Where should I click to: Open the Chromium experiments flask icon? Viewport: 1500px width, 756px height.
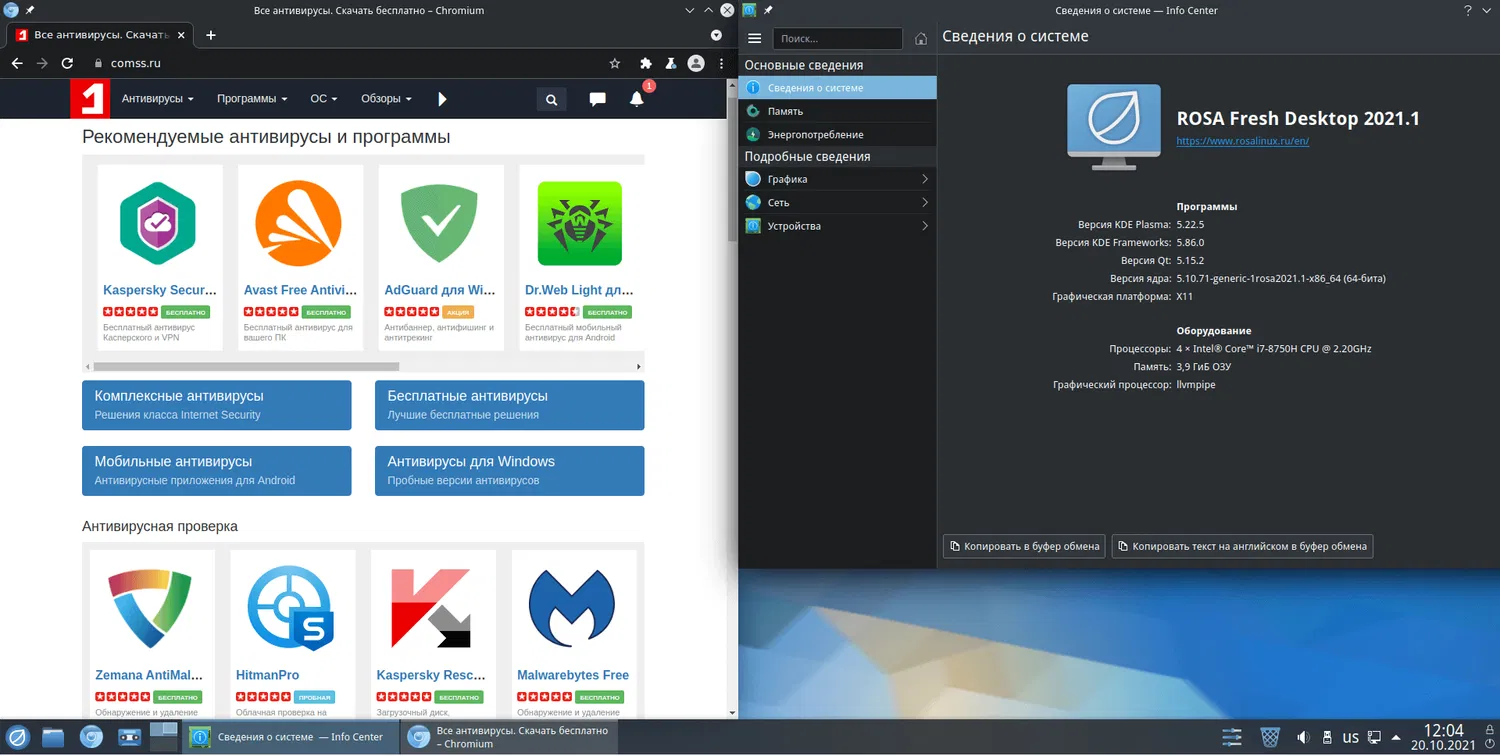tap(671, 63)
